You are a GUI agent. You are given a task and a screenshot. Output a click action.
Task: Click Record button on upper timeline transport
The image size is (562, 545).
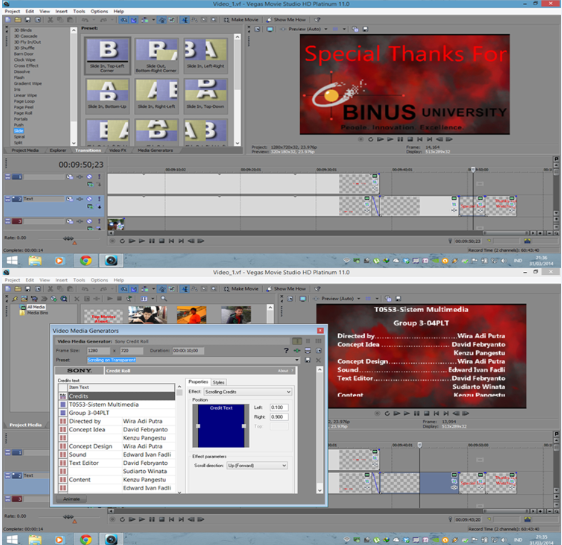click(112, 241)
